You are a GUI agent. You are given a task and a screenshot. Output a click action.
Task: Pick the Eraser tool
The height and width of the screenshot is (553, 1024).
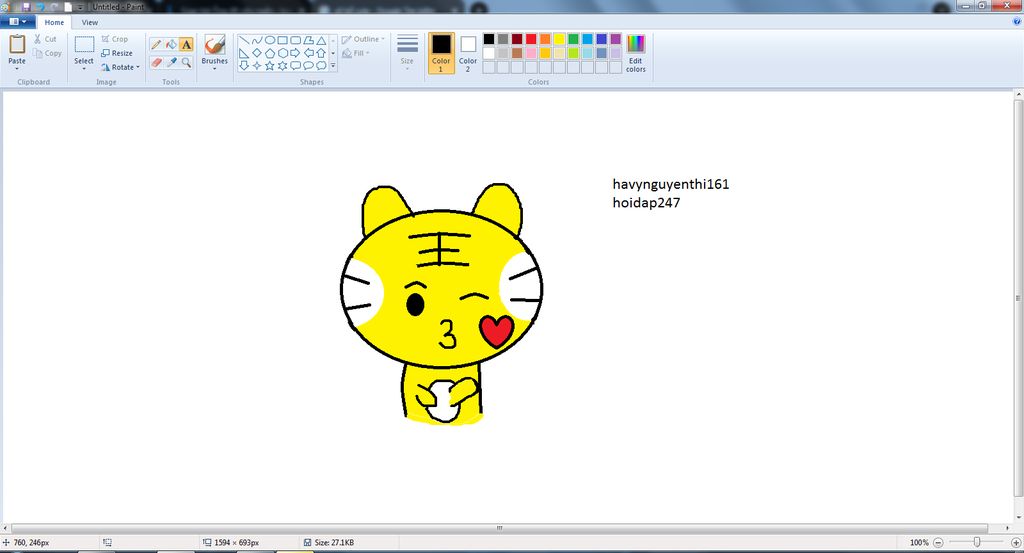click(x=156, y=62)
